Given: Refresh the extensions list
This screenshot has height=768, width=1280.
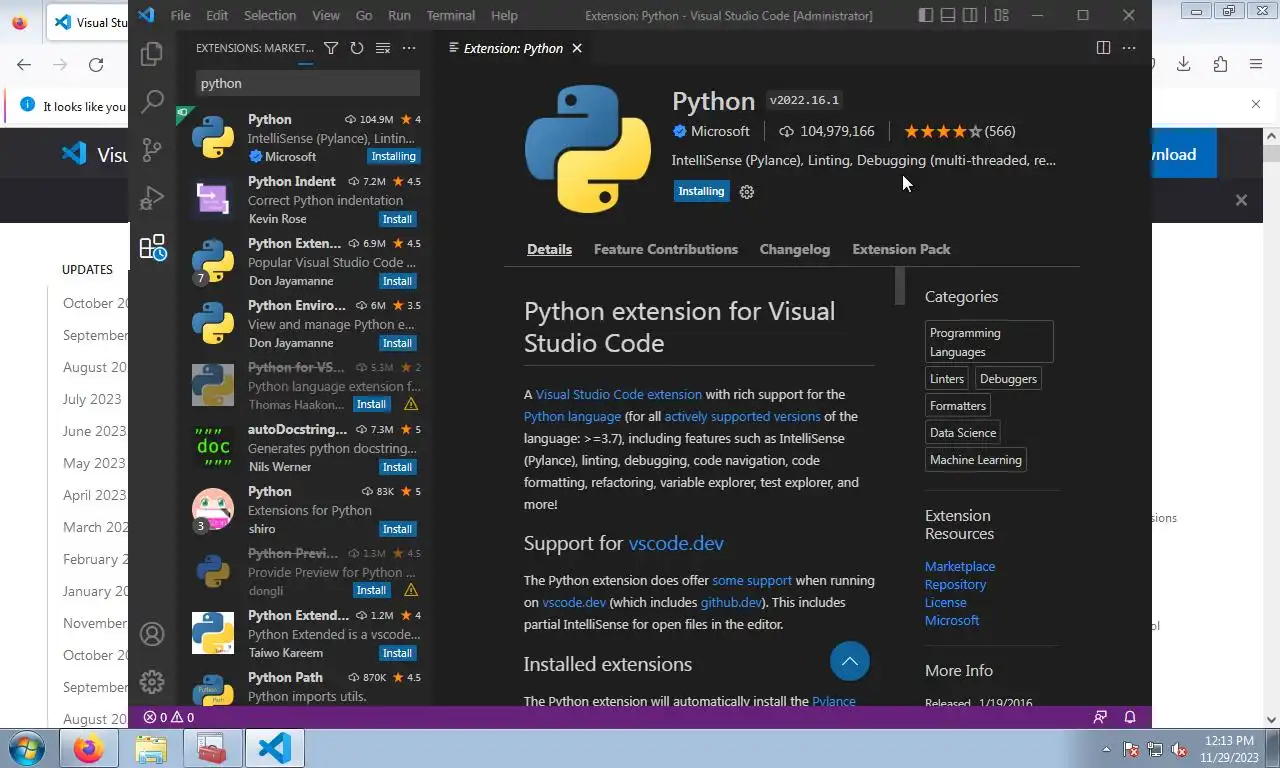Looking at the screenshot, I should coord(357,48).
